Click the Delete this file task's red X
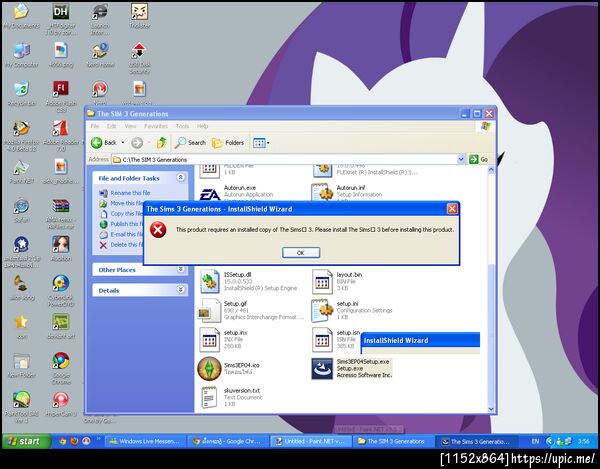The image size is (600, 469). (x=103, y=245)
